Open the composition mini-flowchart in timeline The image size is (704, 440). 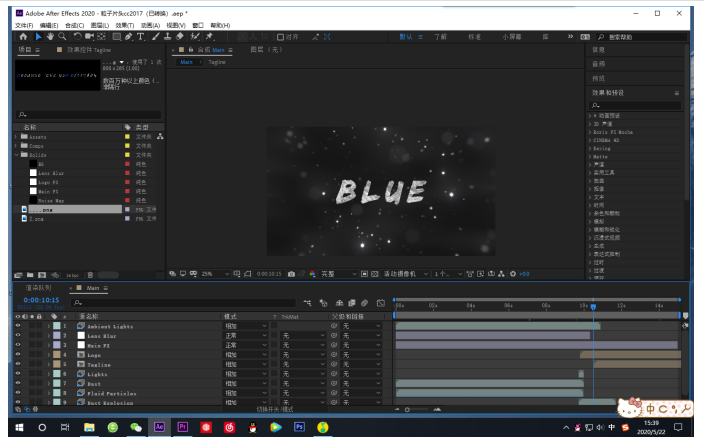tap(307, 303)
